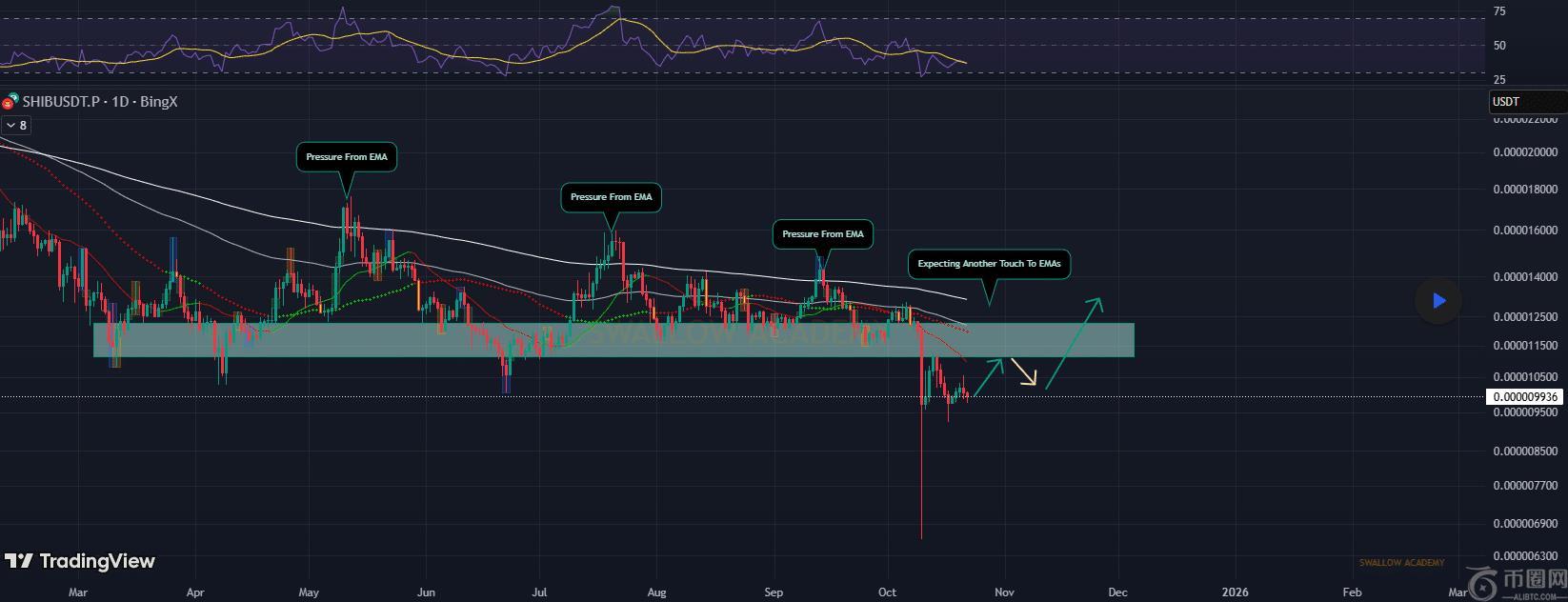
Task: Select the July 'Pressure From EMA' callout
Action: click(x=611, y=197)
